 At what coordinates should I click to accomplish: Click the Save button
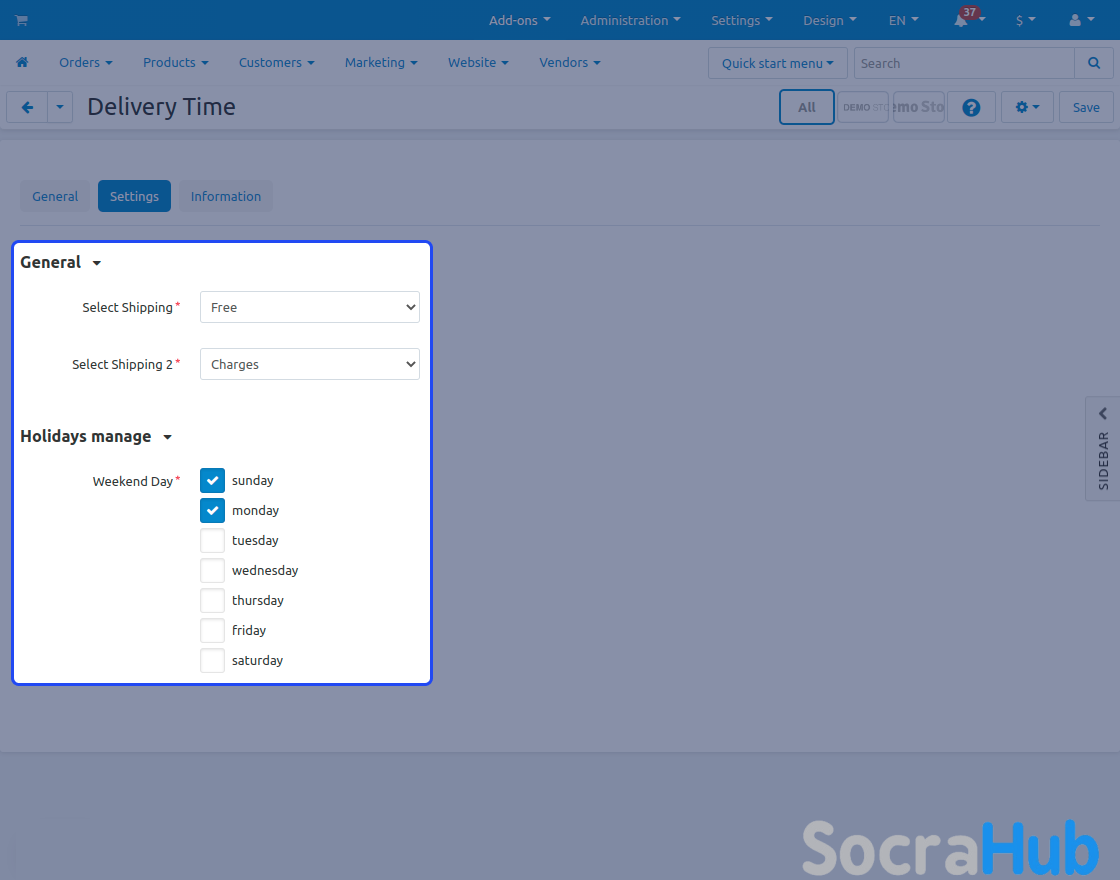1086,107
